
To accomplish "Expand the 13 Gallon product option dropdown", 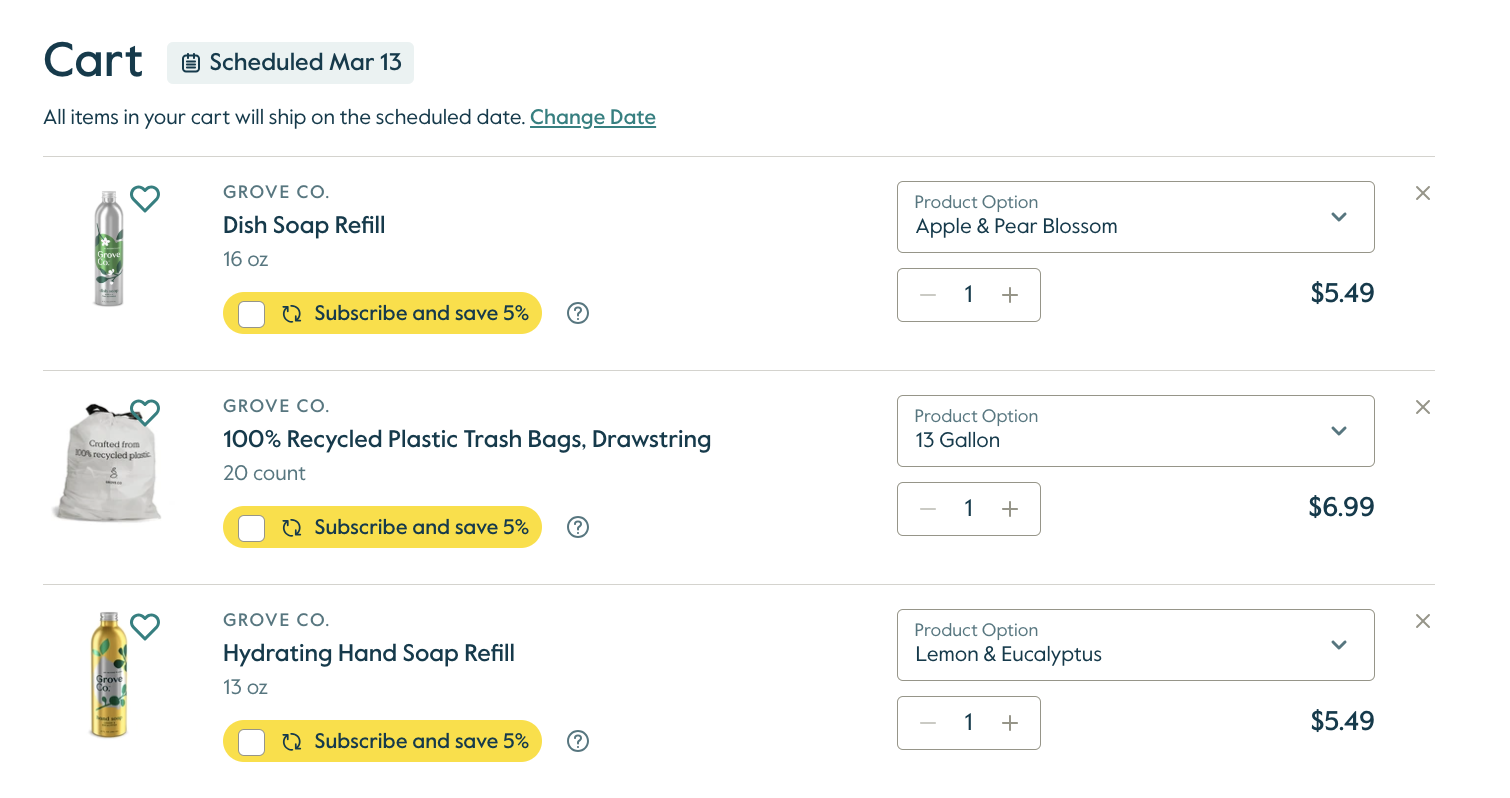I will coord(1136,431).
